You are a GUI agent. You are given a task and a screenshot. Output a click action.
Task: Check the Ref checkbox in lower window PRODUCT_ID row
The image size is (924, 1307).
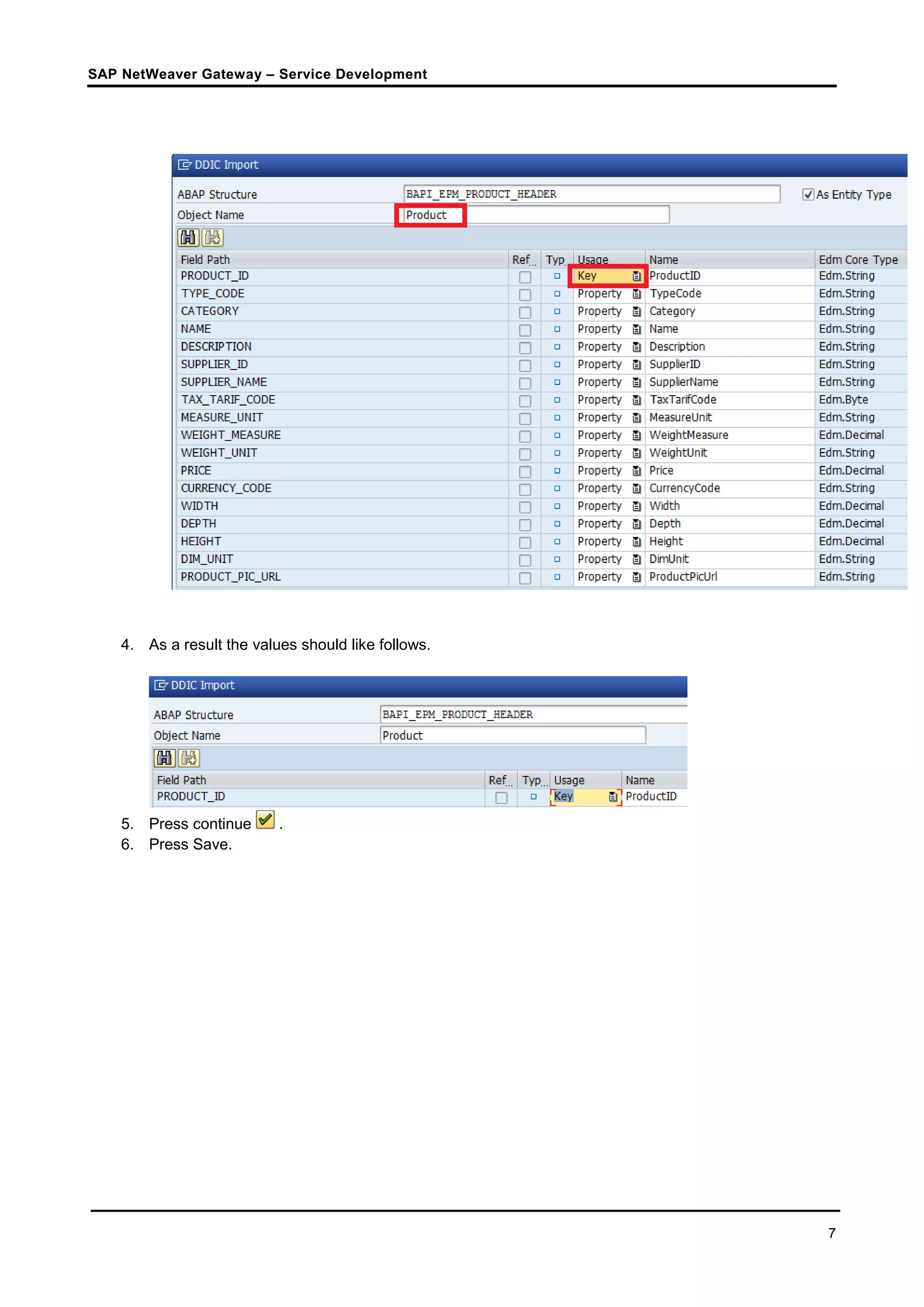tap(502, 798)
